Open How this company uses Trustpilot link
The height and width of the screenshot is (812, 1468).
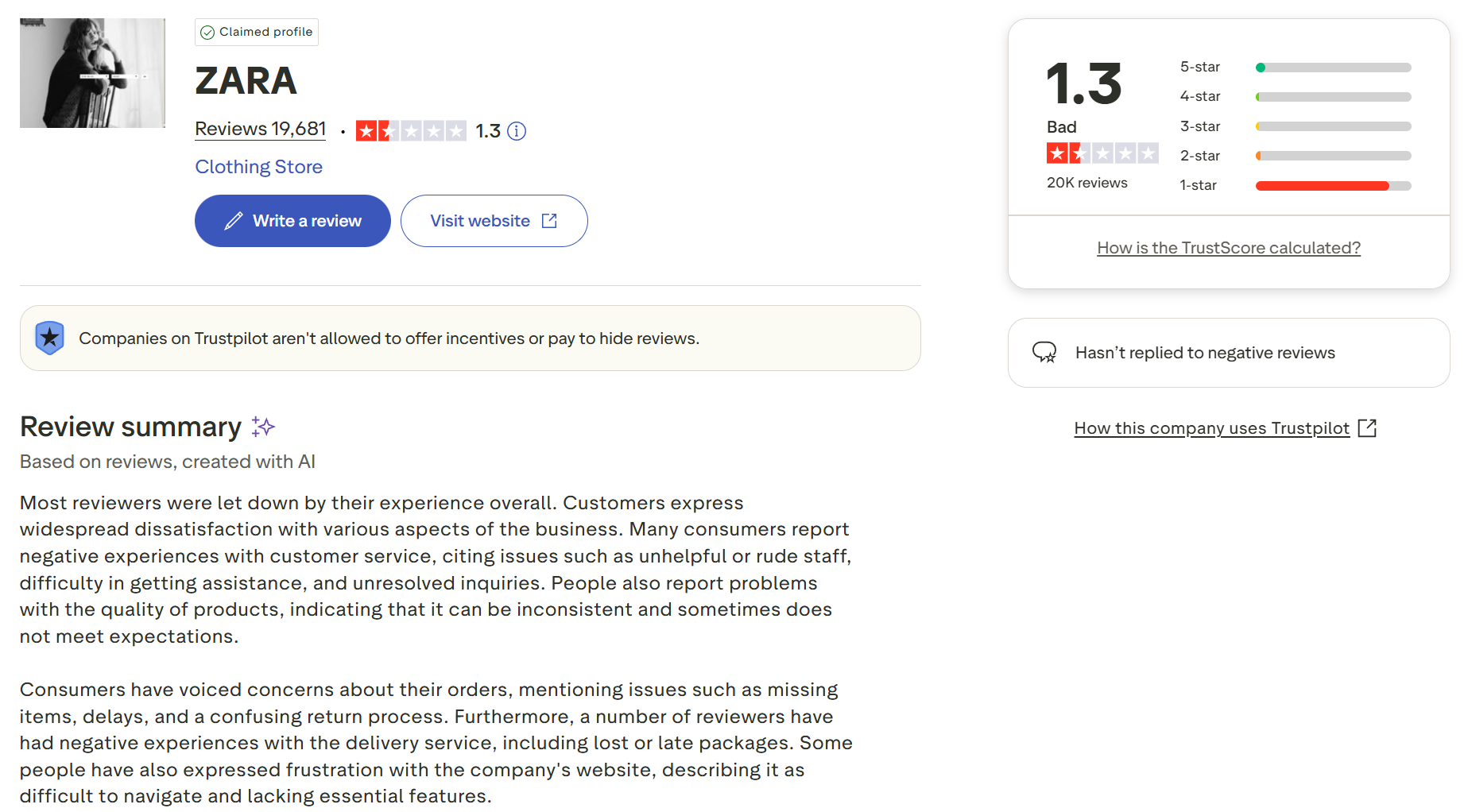click(x=1211, y=428)
